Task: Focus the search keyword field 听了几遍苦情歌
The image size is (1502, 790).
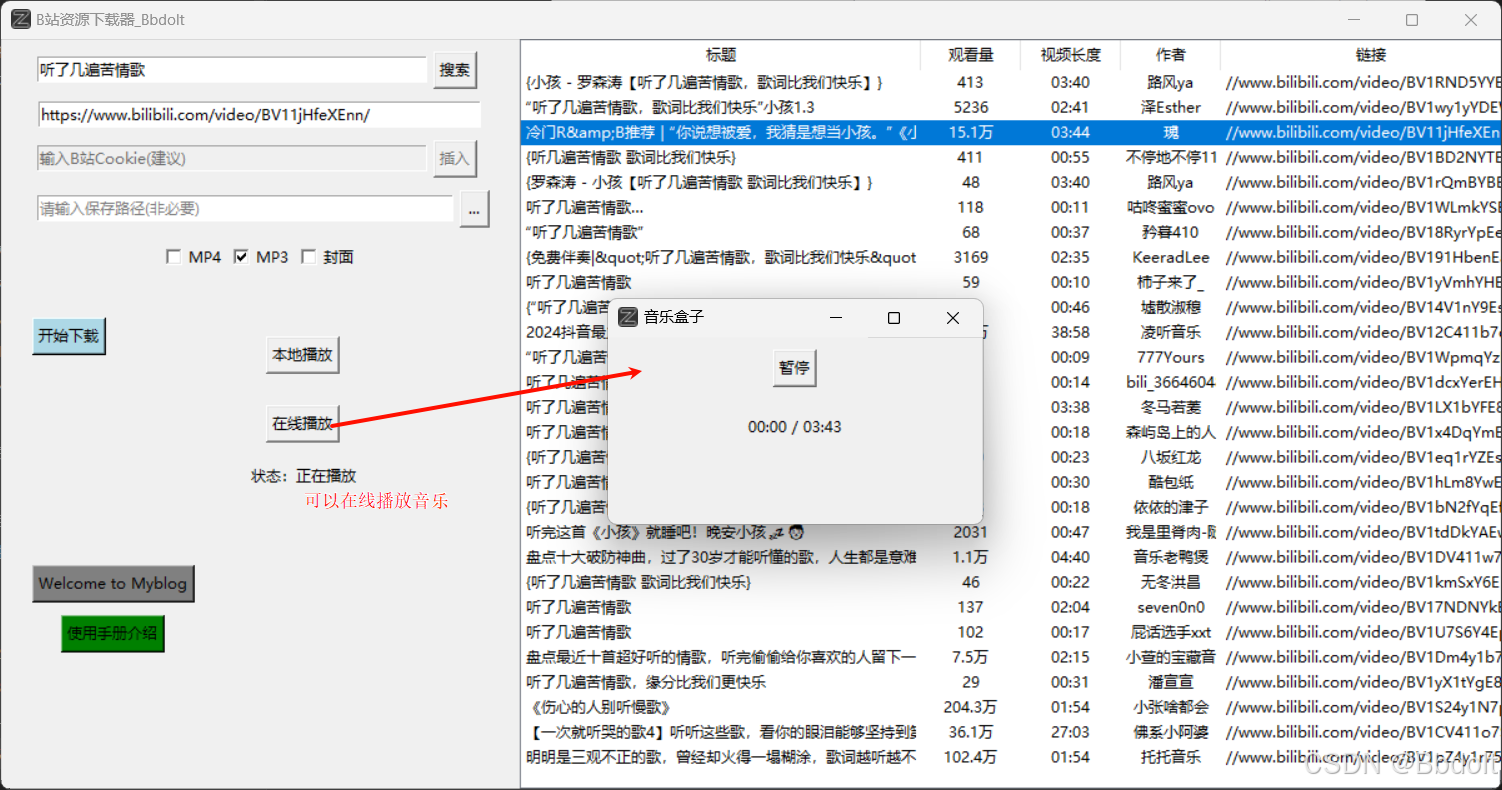Action: (232, 70)
